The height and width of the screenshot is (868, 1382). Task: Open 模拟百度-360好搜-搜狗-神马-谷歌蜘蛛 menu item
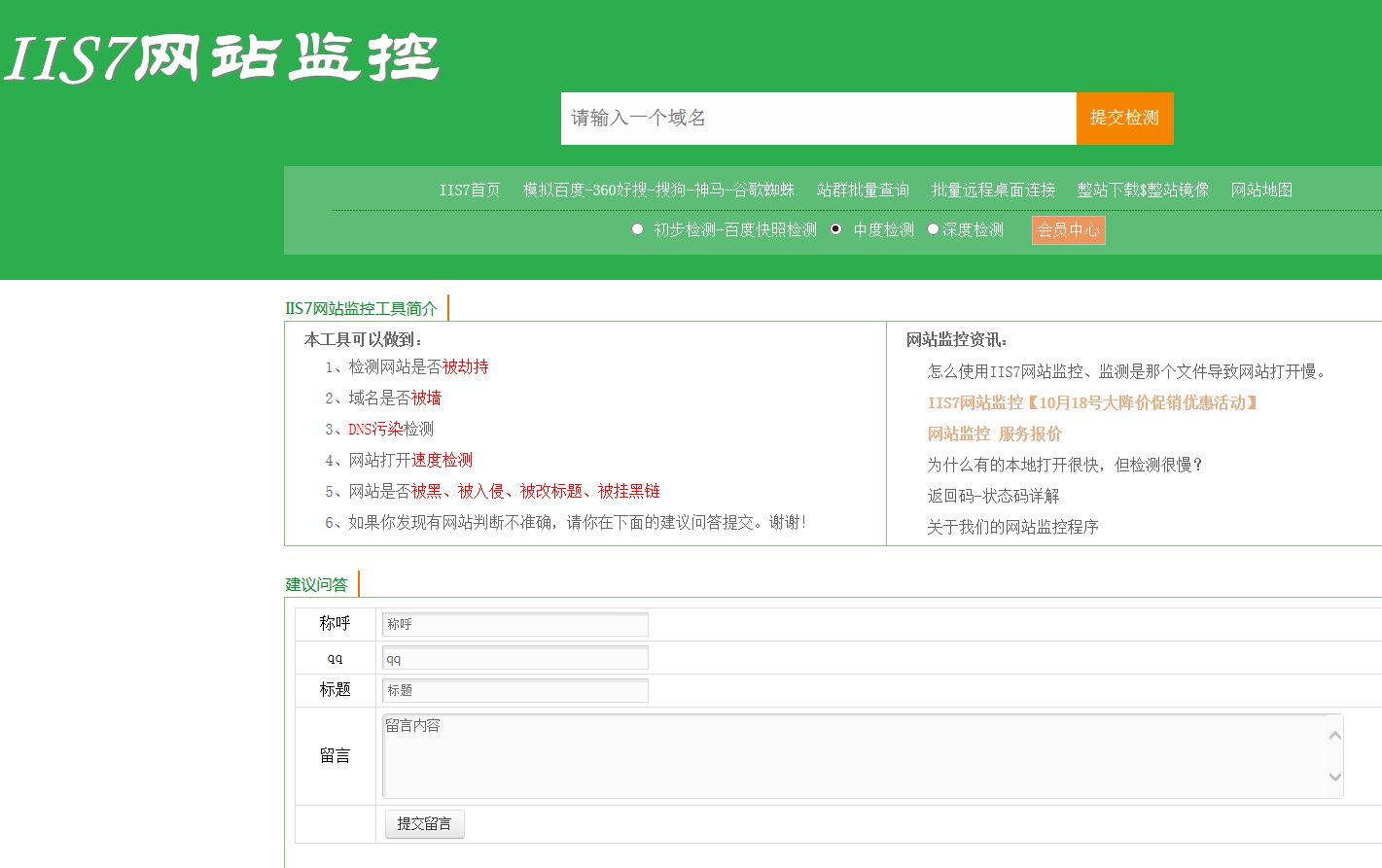coord(658,190)
